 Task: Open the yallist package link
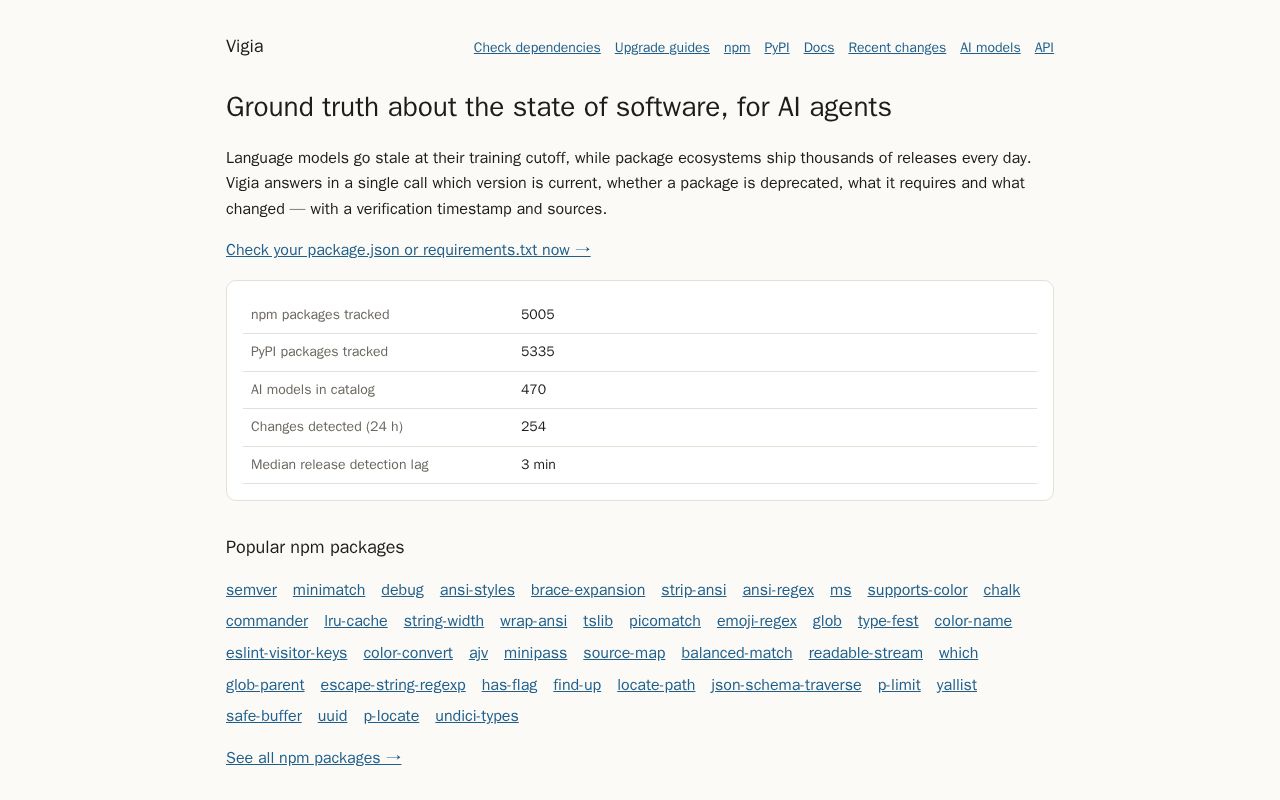tap(957, 685)
